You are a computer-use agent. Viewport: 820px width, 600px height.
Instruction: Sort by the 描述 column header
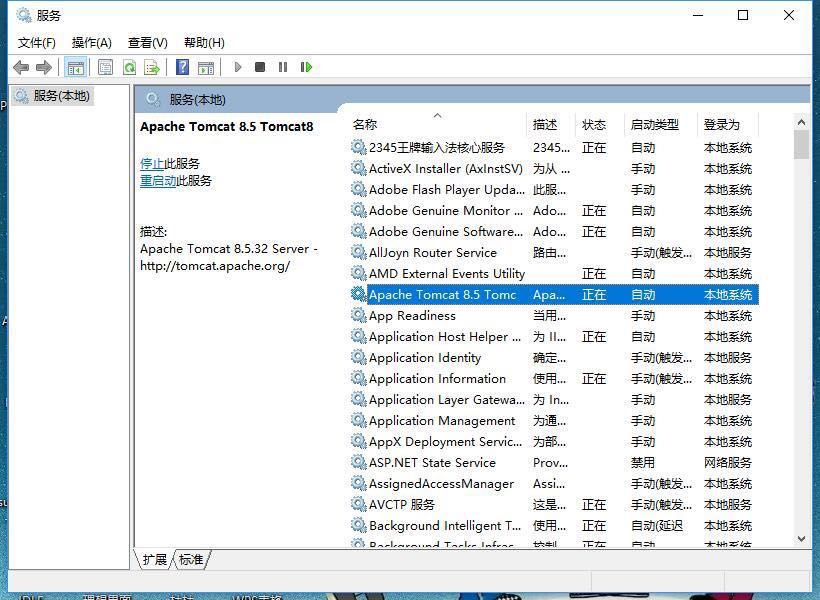[551, 124]
